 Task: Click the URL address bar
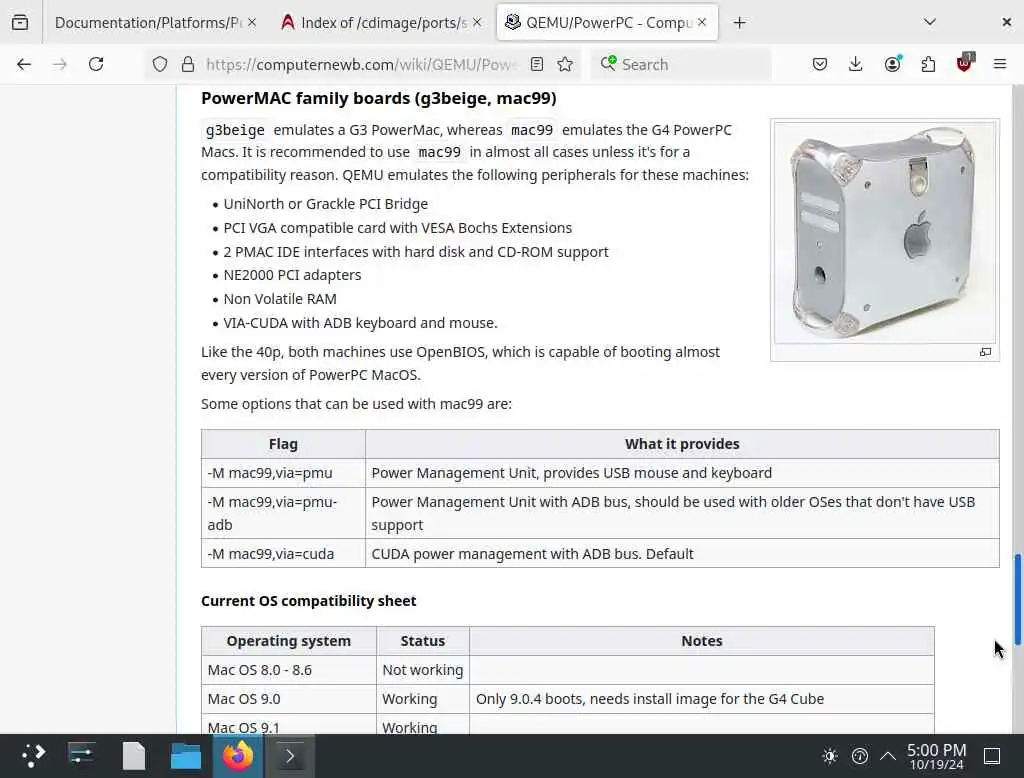[361, 64]
